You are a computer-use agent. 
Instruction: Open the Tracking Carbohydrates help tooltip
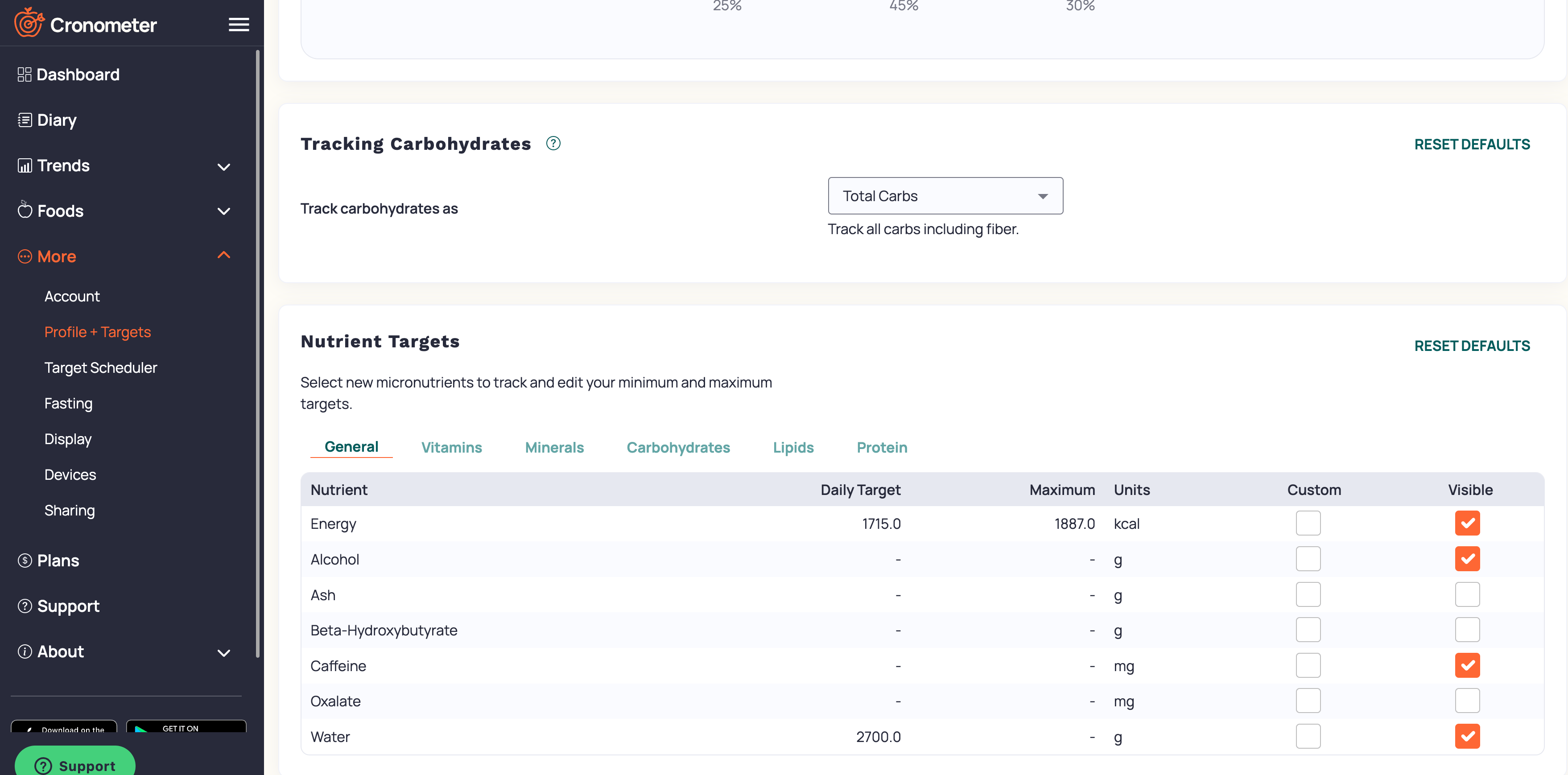pyautogui.click(x=553, y=143)
